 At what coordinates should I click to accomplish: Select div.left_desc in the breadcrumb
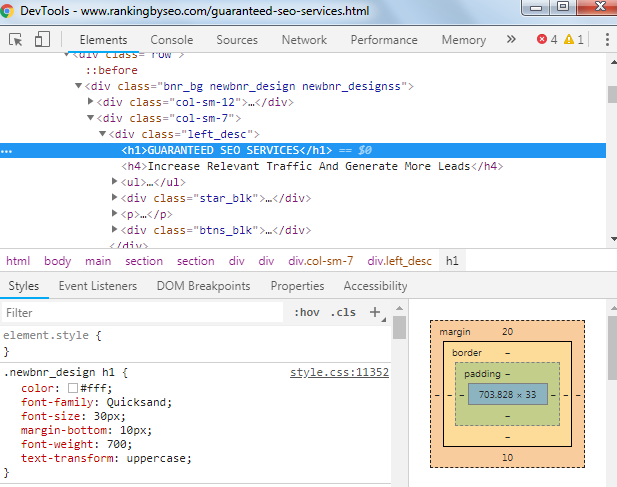tap(399, 261)
